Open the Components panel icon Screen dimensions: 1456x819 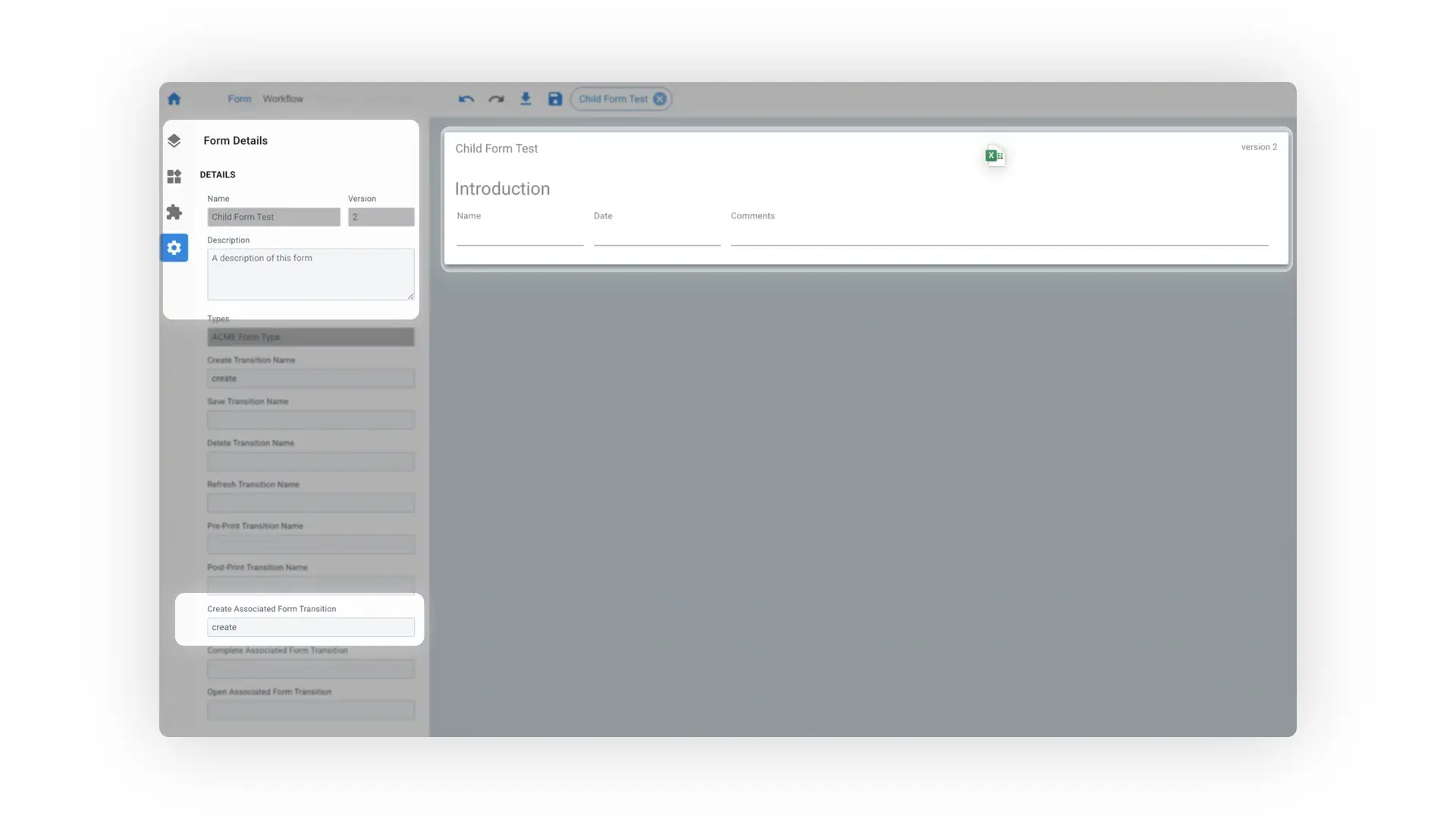(174, 176)
